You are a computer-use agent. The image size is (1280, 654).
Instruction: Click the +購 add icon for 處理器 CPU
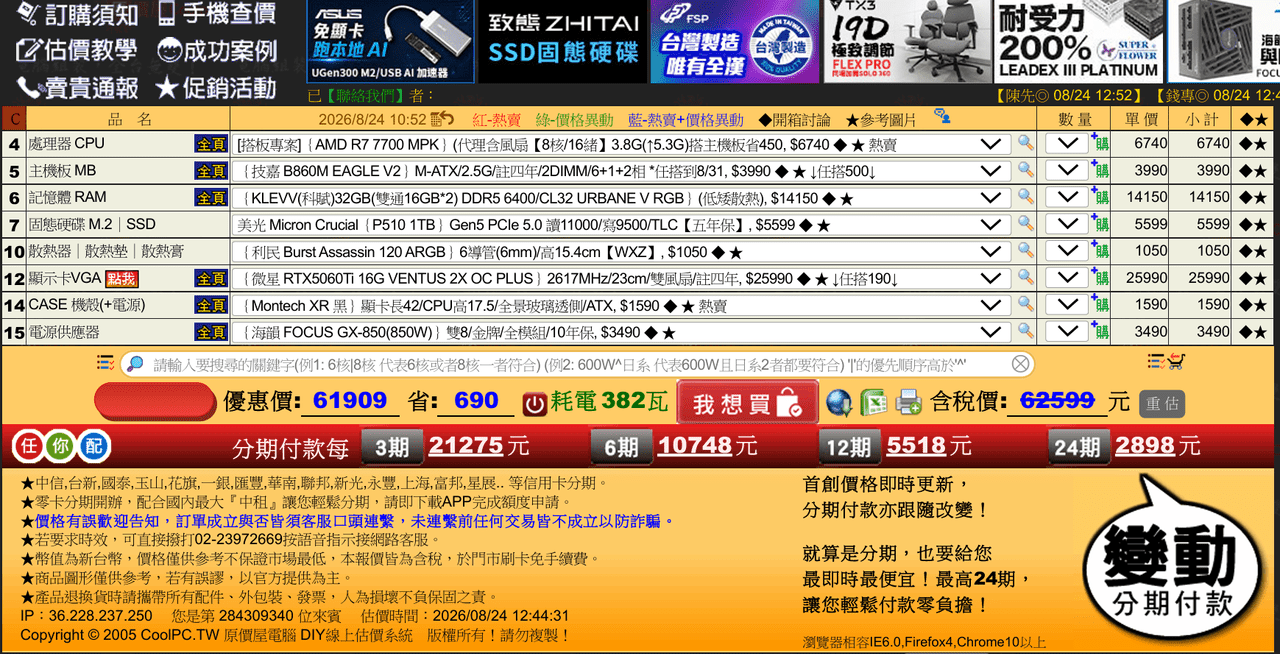1100,143
